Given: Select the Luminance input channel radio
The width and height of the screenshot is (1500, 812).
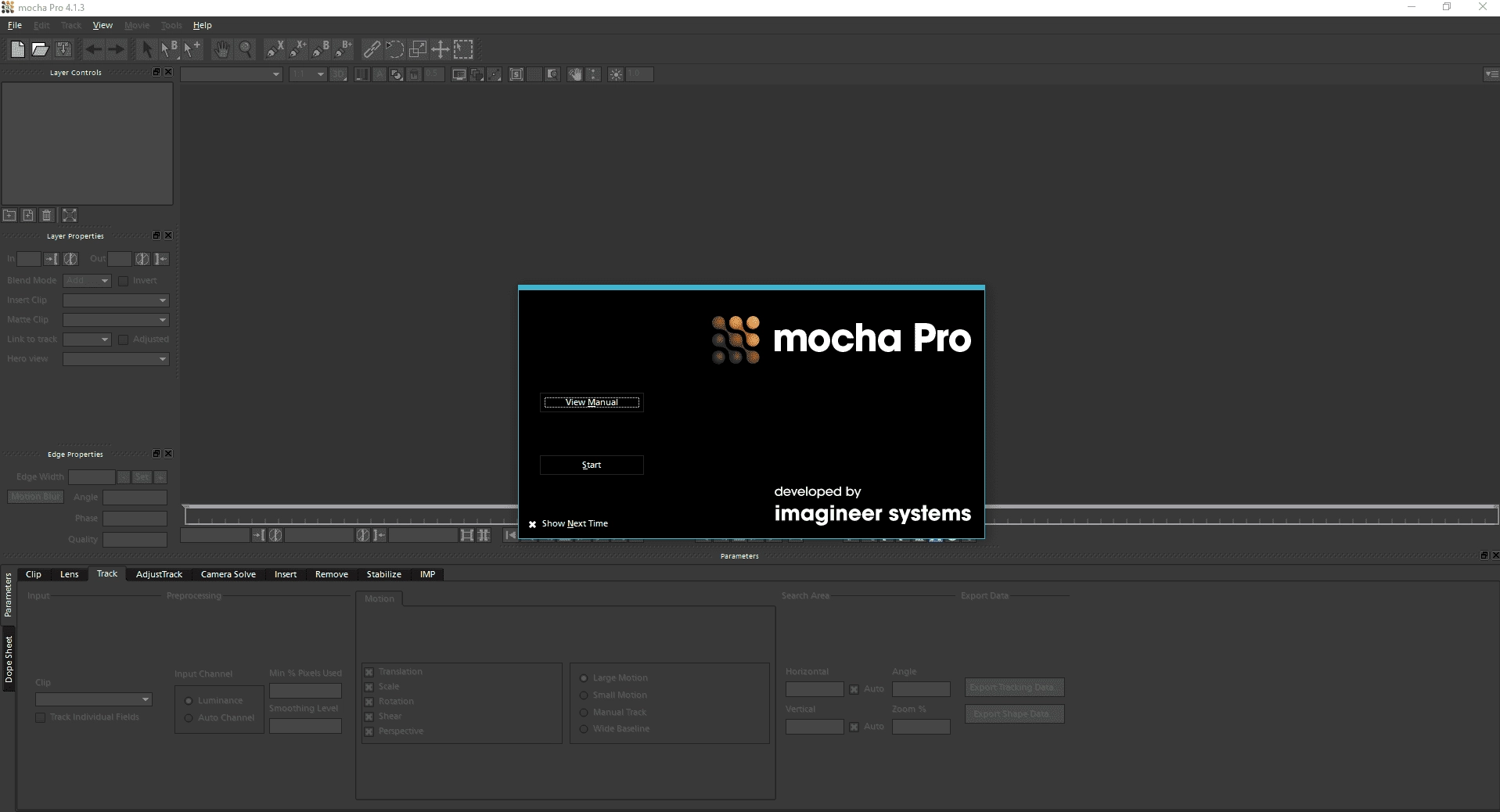Looking at the screenshot, I should click(x=189, y=701).
